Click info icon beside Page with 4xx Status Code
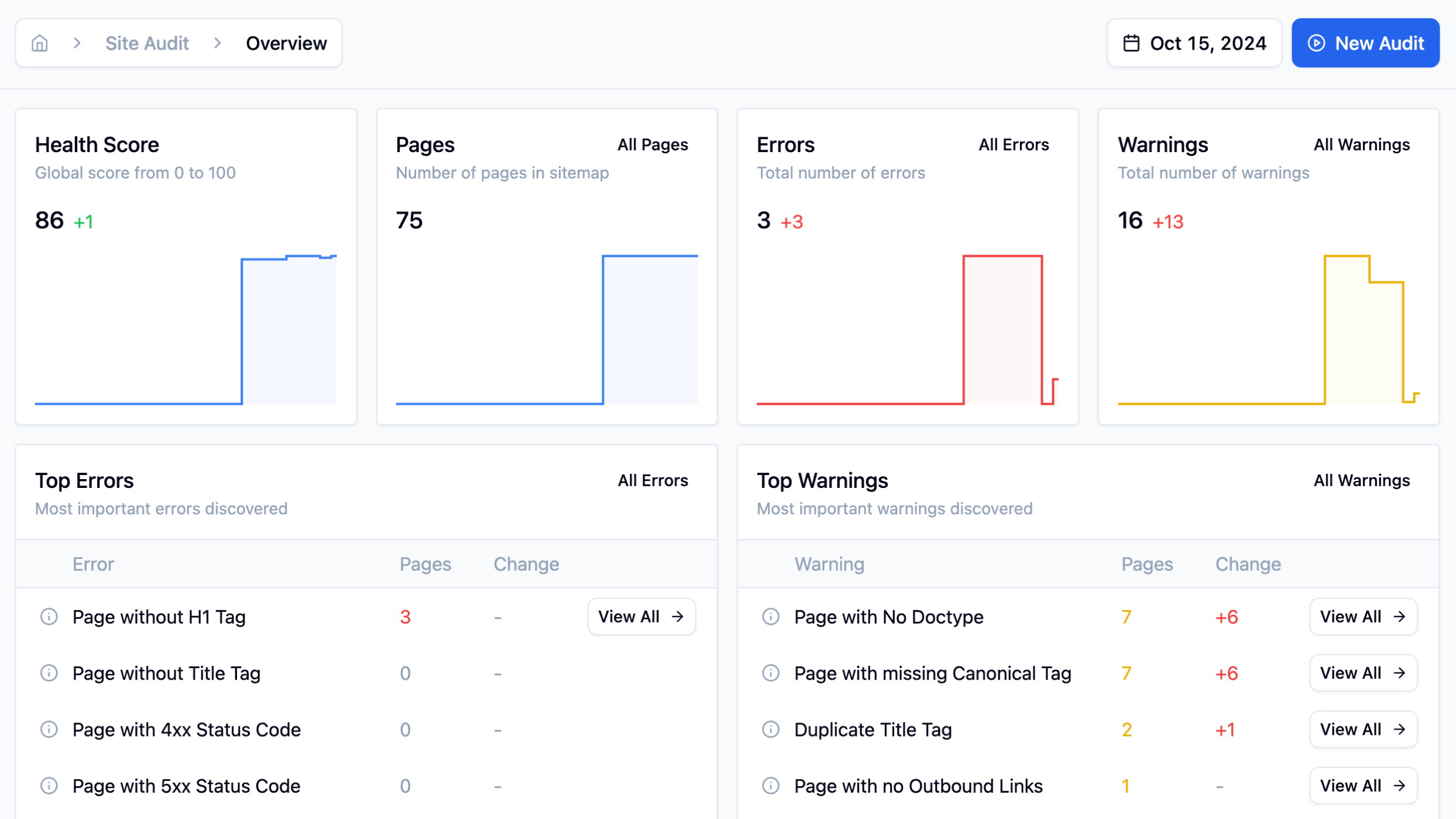 point(49,729)
